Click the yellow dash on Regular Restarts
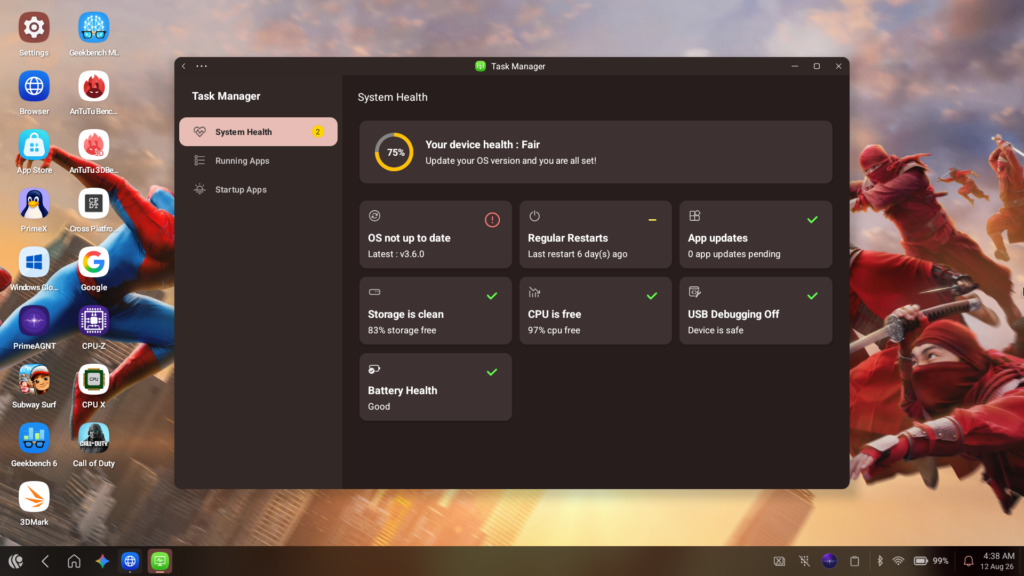This screenshot has height=576, width=1024. pyautogui.click(x=652, y=220)
